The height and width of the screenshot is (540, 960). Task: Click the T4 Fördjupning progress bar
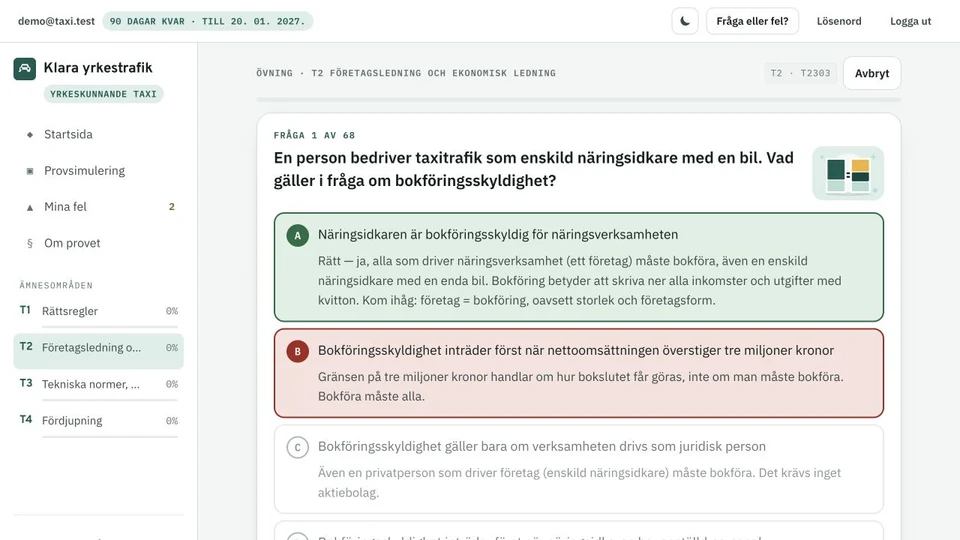click(x=110, y=437)
